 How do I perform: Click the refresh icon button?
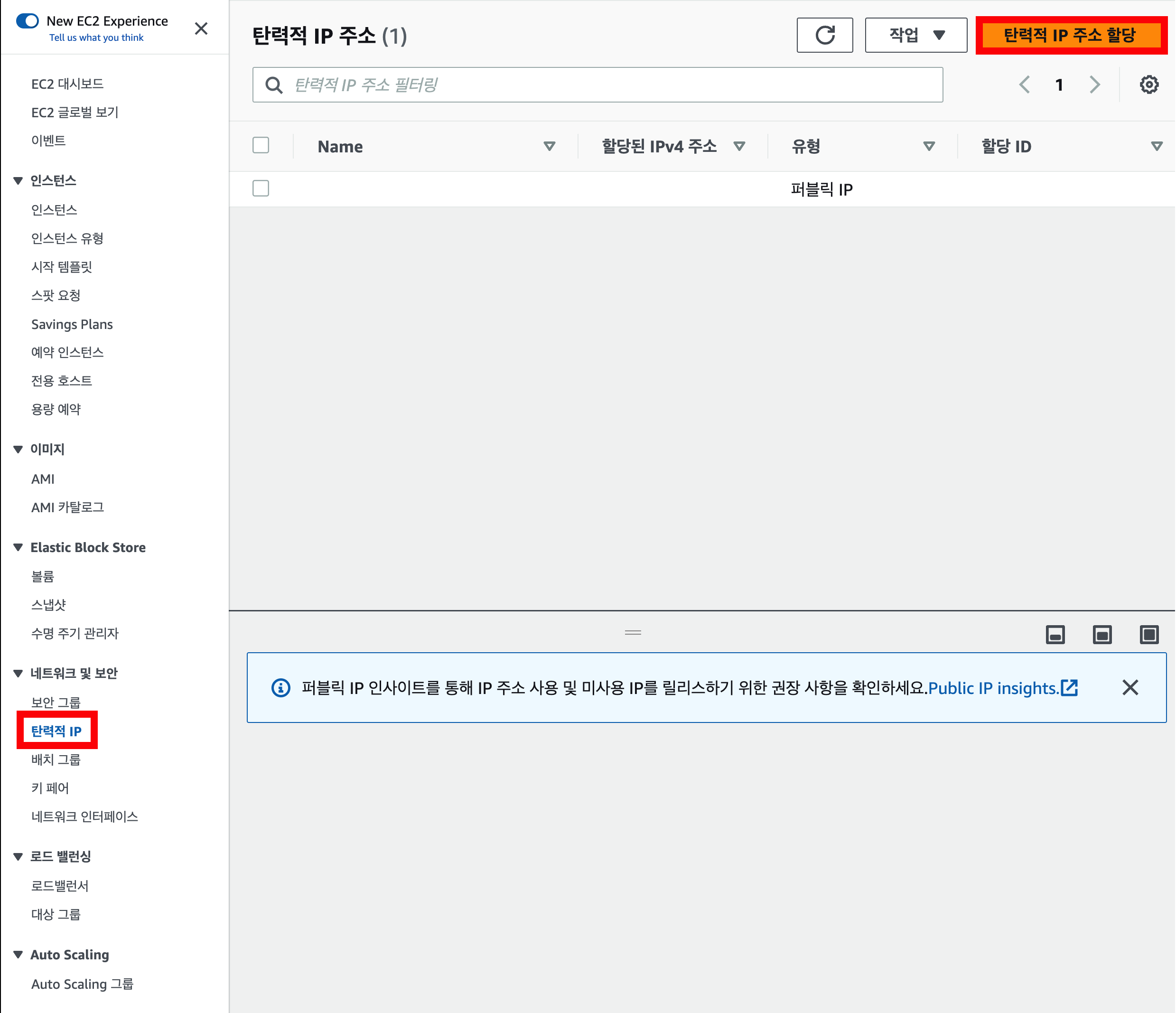824,35
